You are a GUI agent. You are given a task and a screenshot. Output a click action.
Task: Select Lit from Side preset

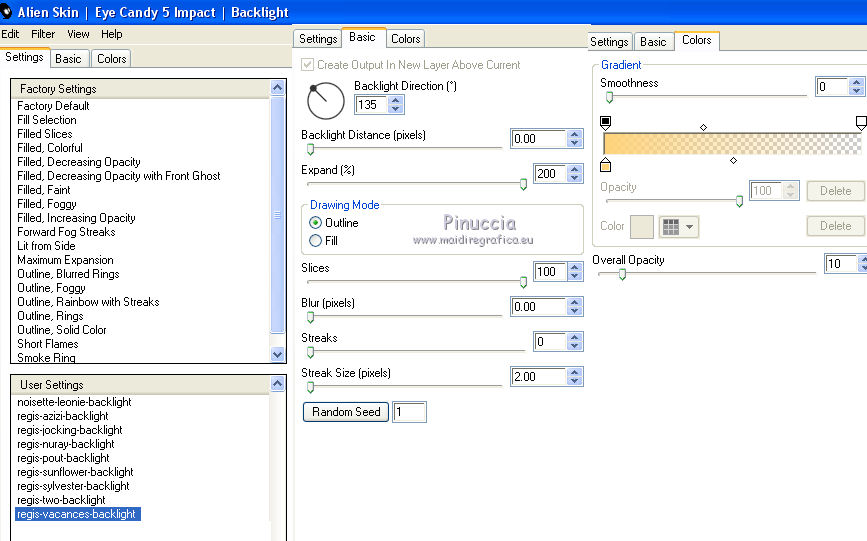point(46,246)
